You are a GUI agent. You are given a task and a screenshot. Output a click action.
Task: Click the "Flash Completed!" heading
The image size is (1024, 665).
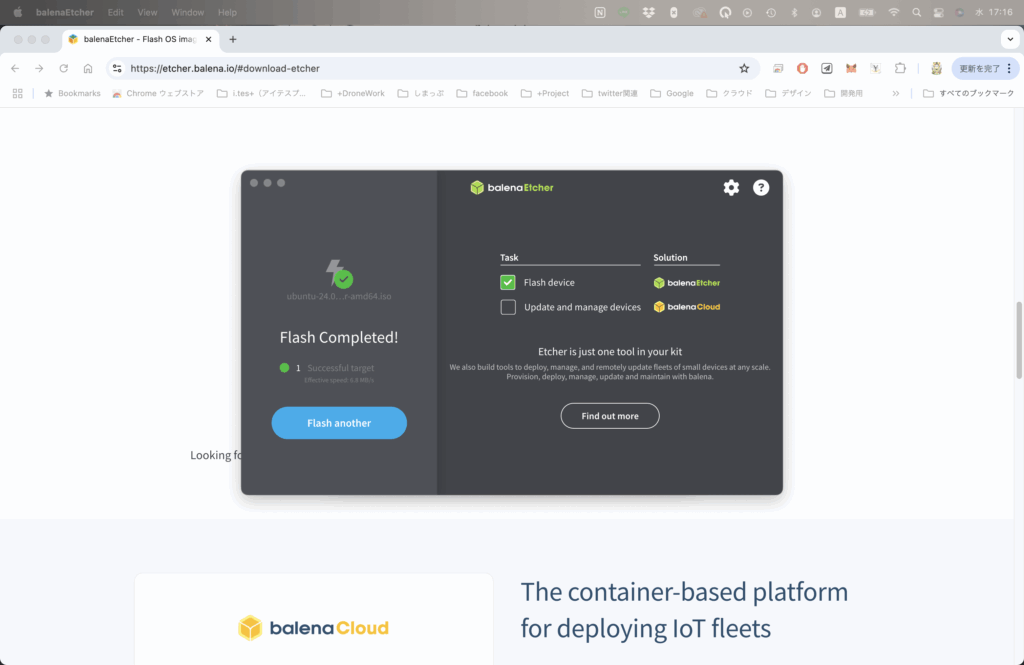point(339,337)
